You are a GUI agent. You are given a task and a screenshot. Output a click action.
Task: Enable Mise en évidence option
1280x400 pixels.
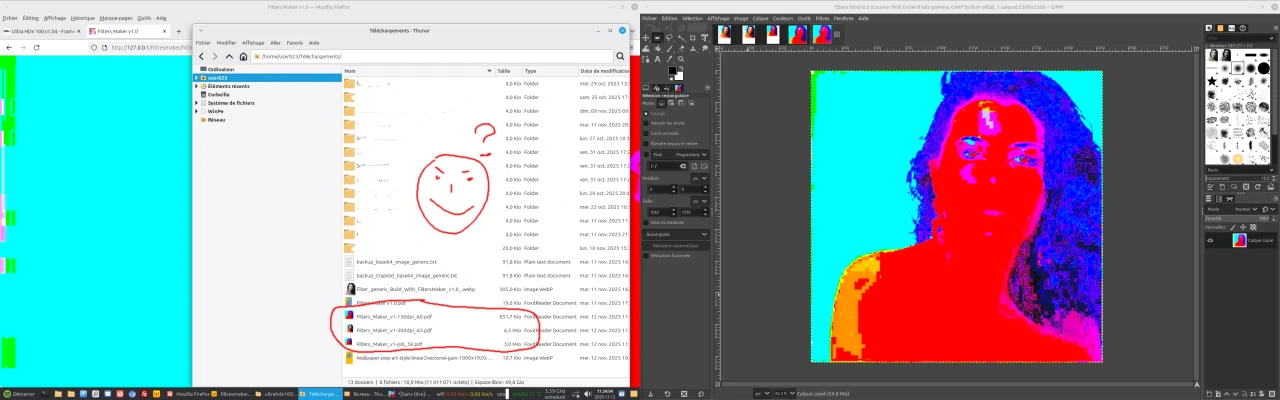coord(645,222)
